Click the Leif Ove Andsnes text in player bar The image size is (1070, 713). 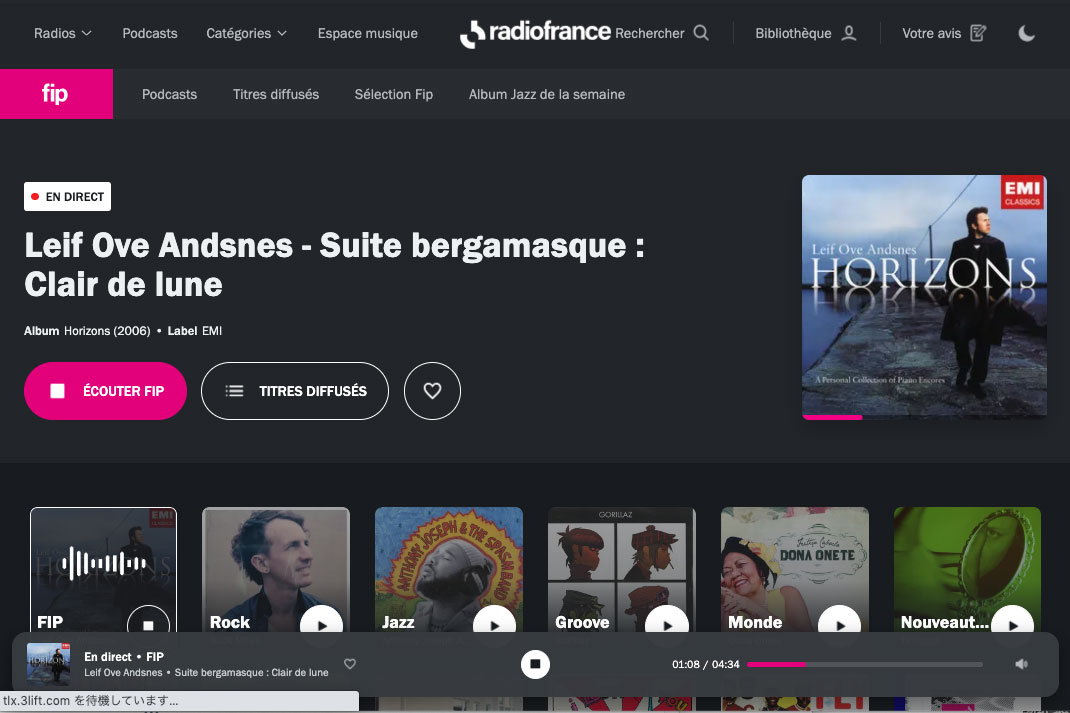point(123,672)
